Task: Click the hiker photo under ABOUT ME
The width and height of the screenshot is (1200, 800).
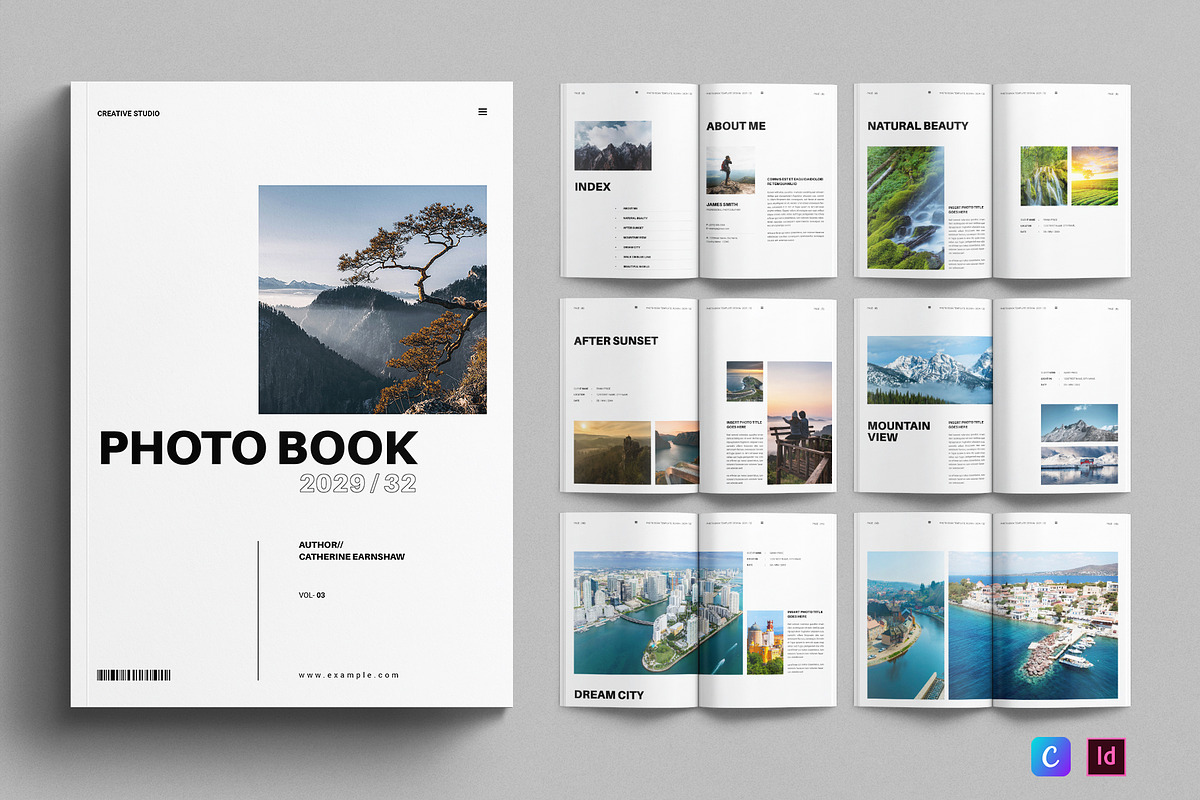Action: pyautogui.click(x=730, y=171)
